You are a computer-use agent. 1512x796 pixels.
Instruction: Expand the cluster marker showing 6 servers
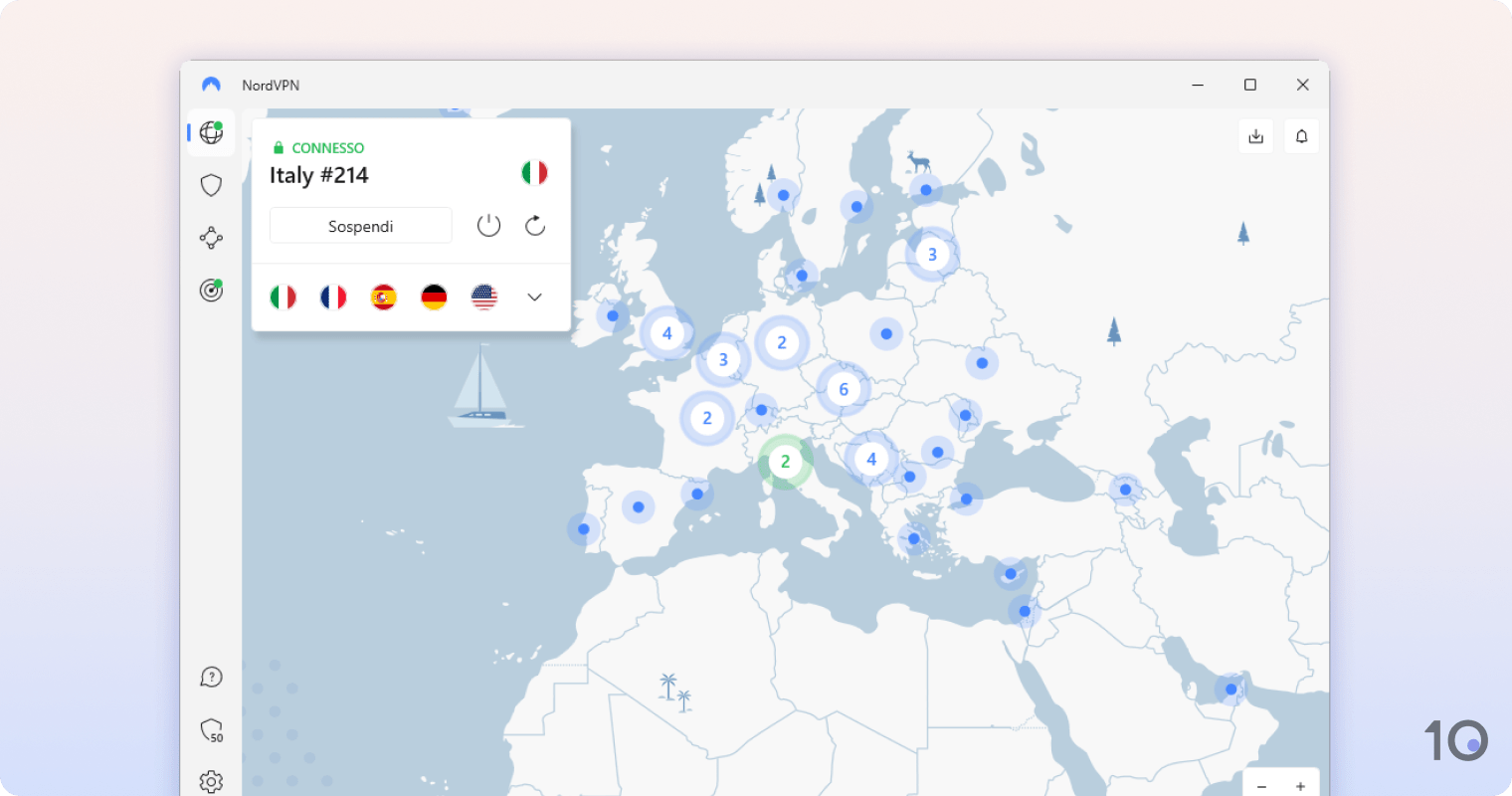coord(843,389)
